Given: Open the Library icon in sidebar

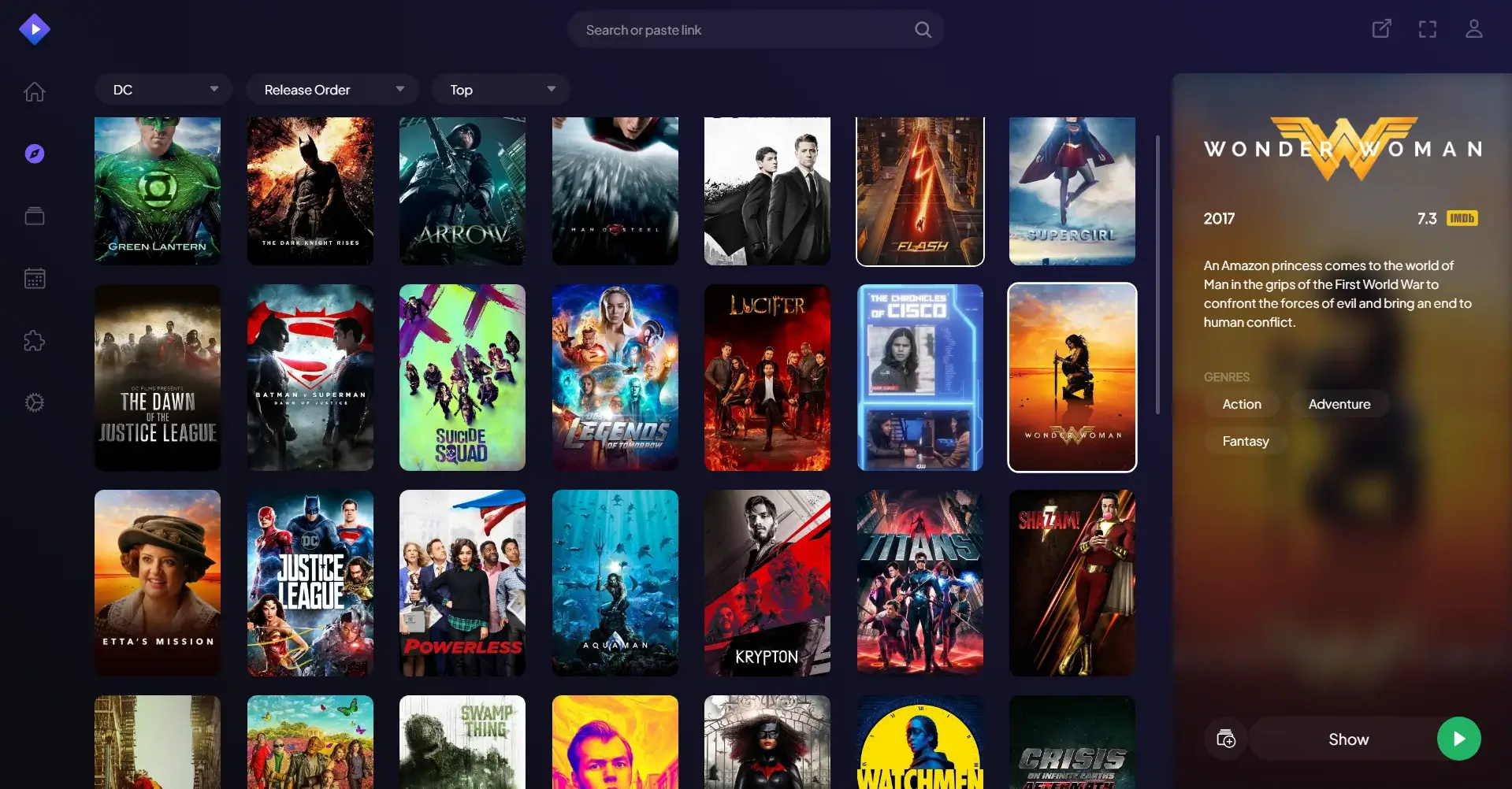Looking at the screenshot, I should point(35,216).
